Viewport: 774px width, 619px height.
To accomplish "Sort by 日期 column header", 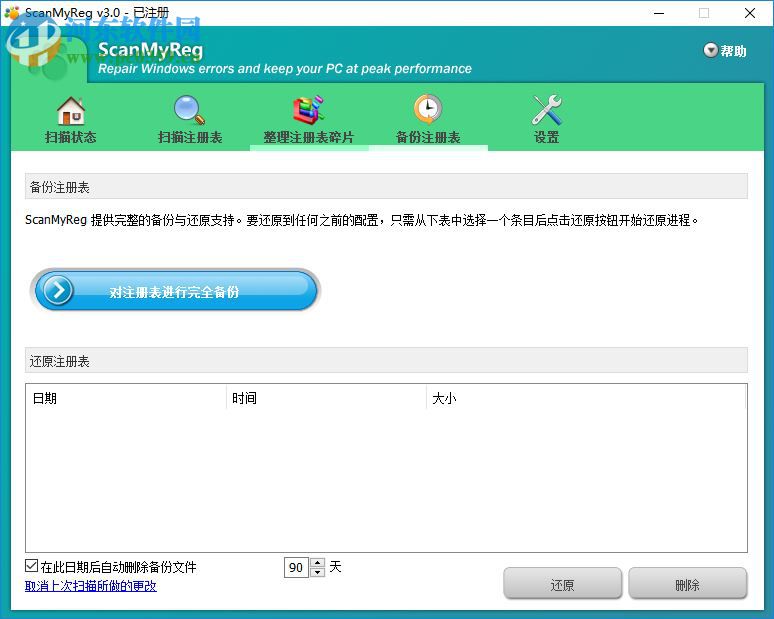I will coord(126,398).
